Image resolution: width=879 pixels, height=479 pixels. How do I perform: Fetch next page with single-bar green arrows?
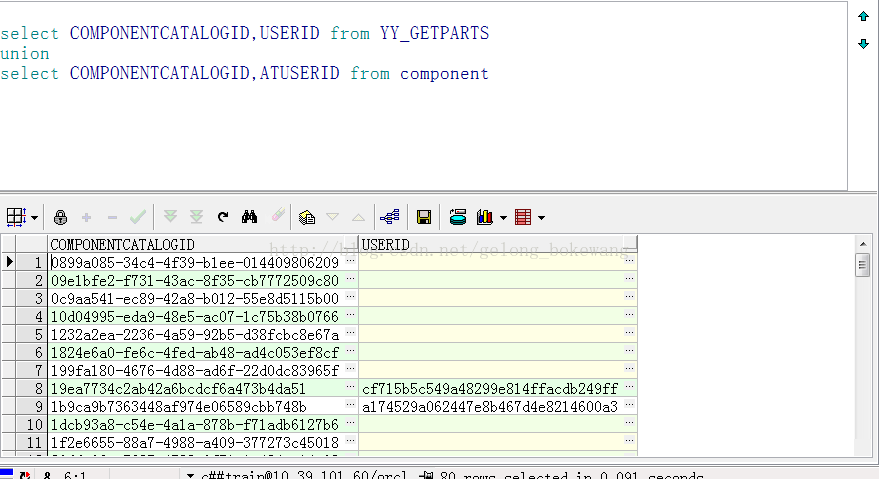(170, 217)
